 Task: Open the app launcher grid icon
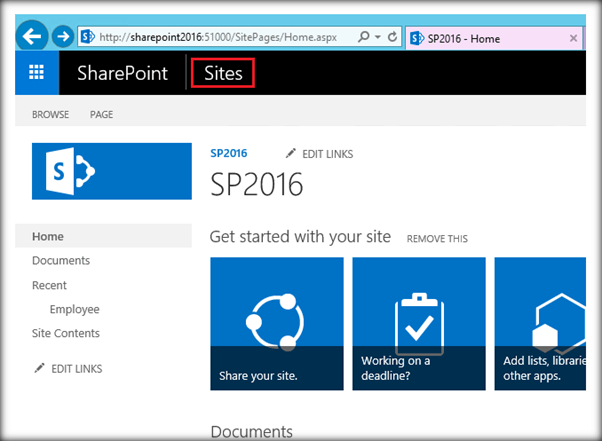(x=37, y=73)
